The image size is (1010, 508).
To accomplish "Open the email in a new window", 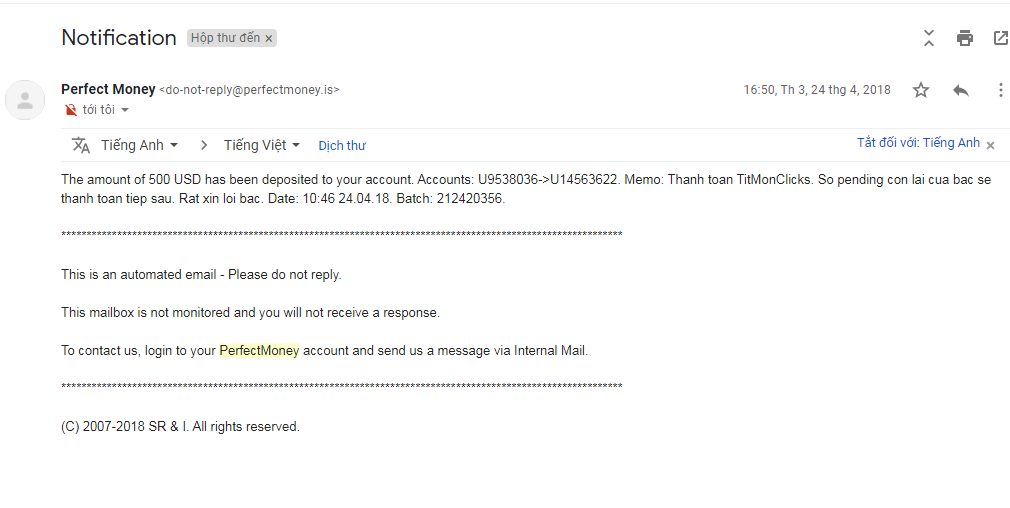I will click(x=1000, y=38).
